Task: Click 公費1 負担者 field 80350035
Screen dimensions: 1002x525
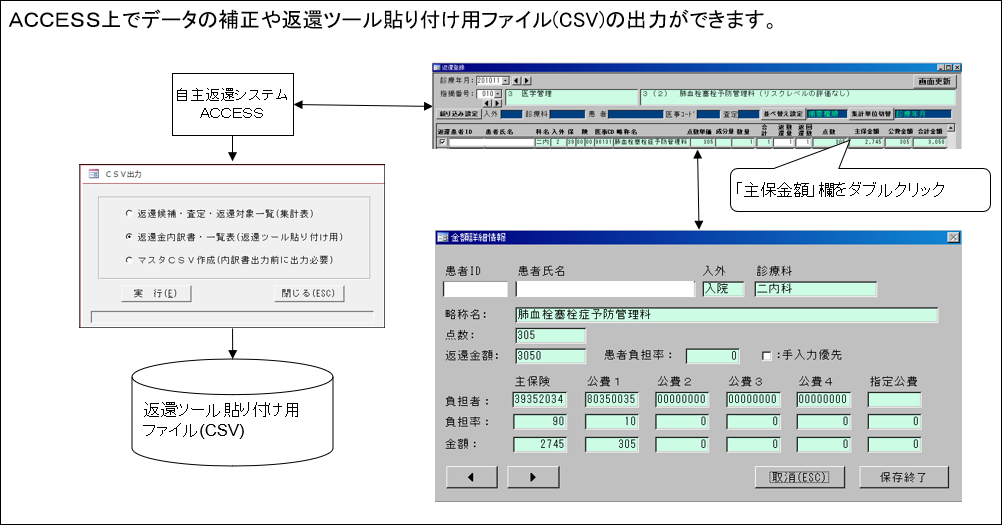Action: [x=612, y=400]
